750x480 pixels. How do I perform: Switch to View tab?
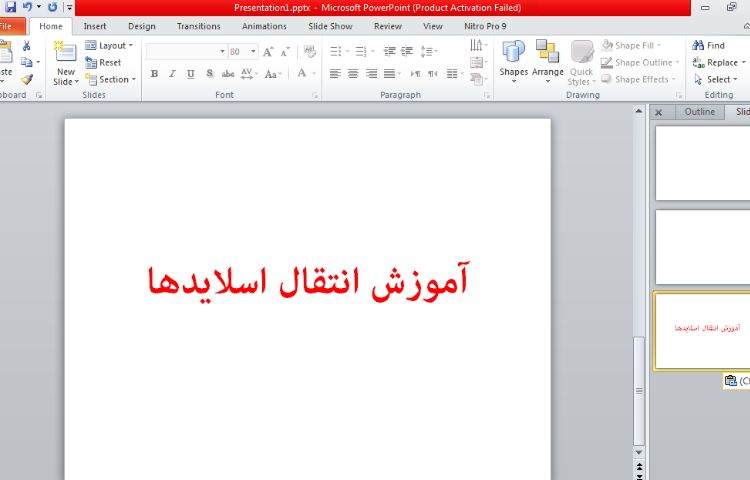432,26
